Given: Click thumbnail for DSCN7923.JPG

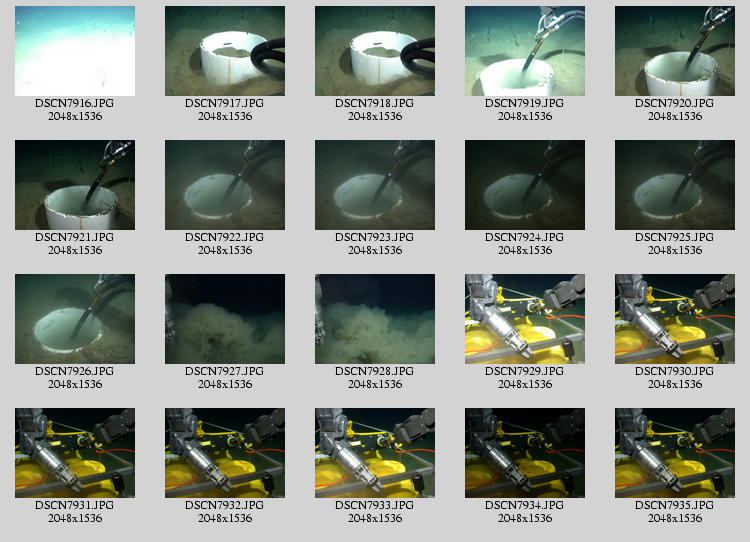Looking at the screenshot, I should tap(375, 185).
